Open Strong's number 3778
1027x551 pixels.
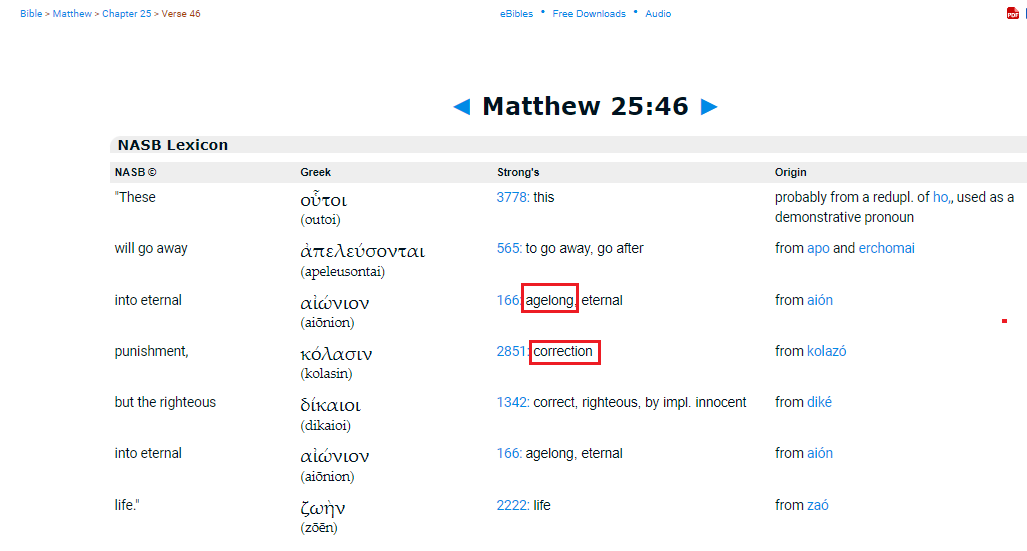[511, 197]
